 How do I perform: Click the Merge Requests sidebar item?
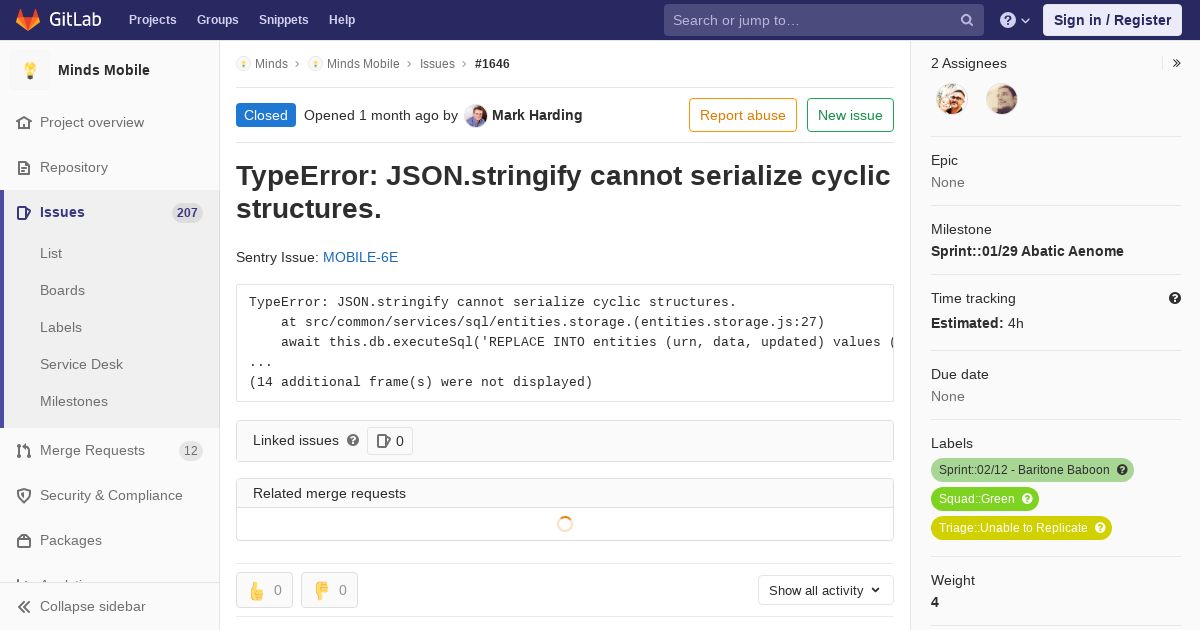[110, 450]
